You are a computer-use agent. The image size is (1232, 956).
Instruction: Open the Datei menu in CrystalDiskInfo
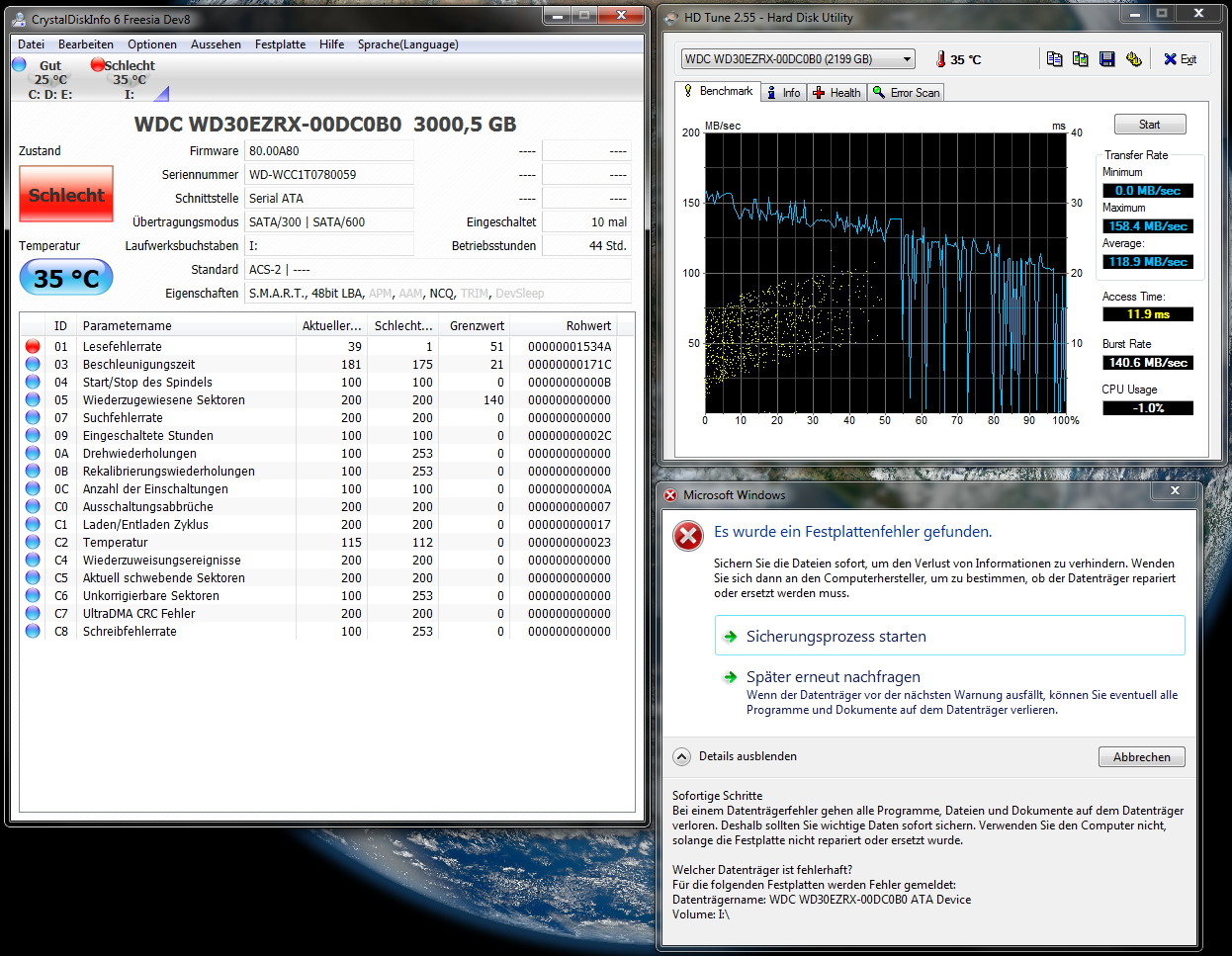pos(31,44)
